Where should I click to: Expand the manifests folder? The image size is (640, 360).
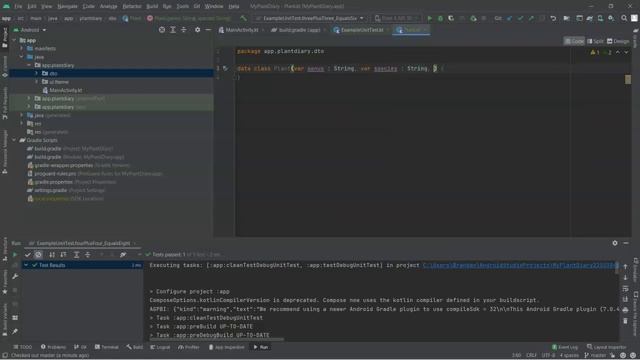tap(22, 49)
